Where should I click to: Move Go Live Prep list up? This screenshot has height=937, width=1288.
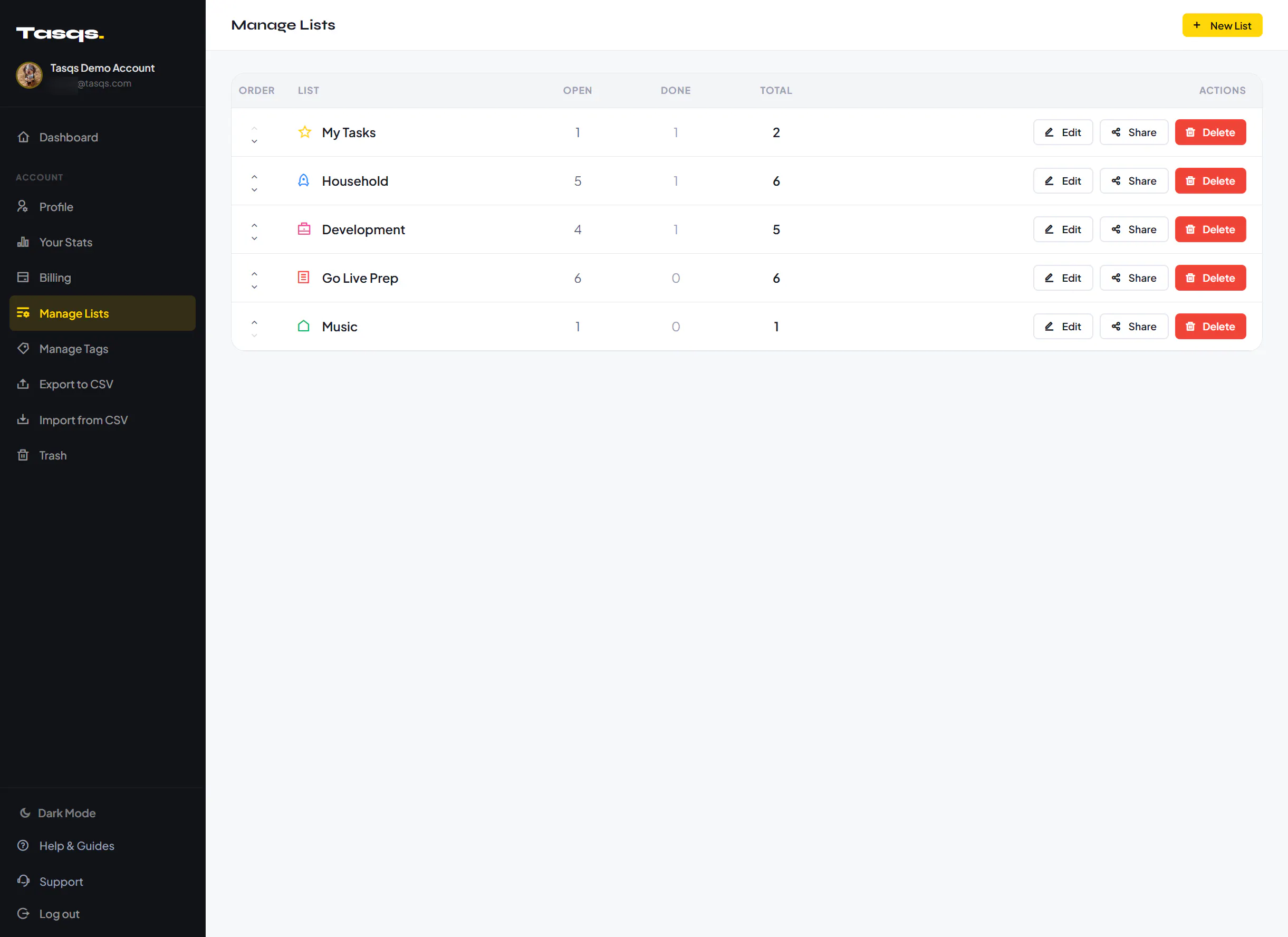click(x=254, y=273)
